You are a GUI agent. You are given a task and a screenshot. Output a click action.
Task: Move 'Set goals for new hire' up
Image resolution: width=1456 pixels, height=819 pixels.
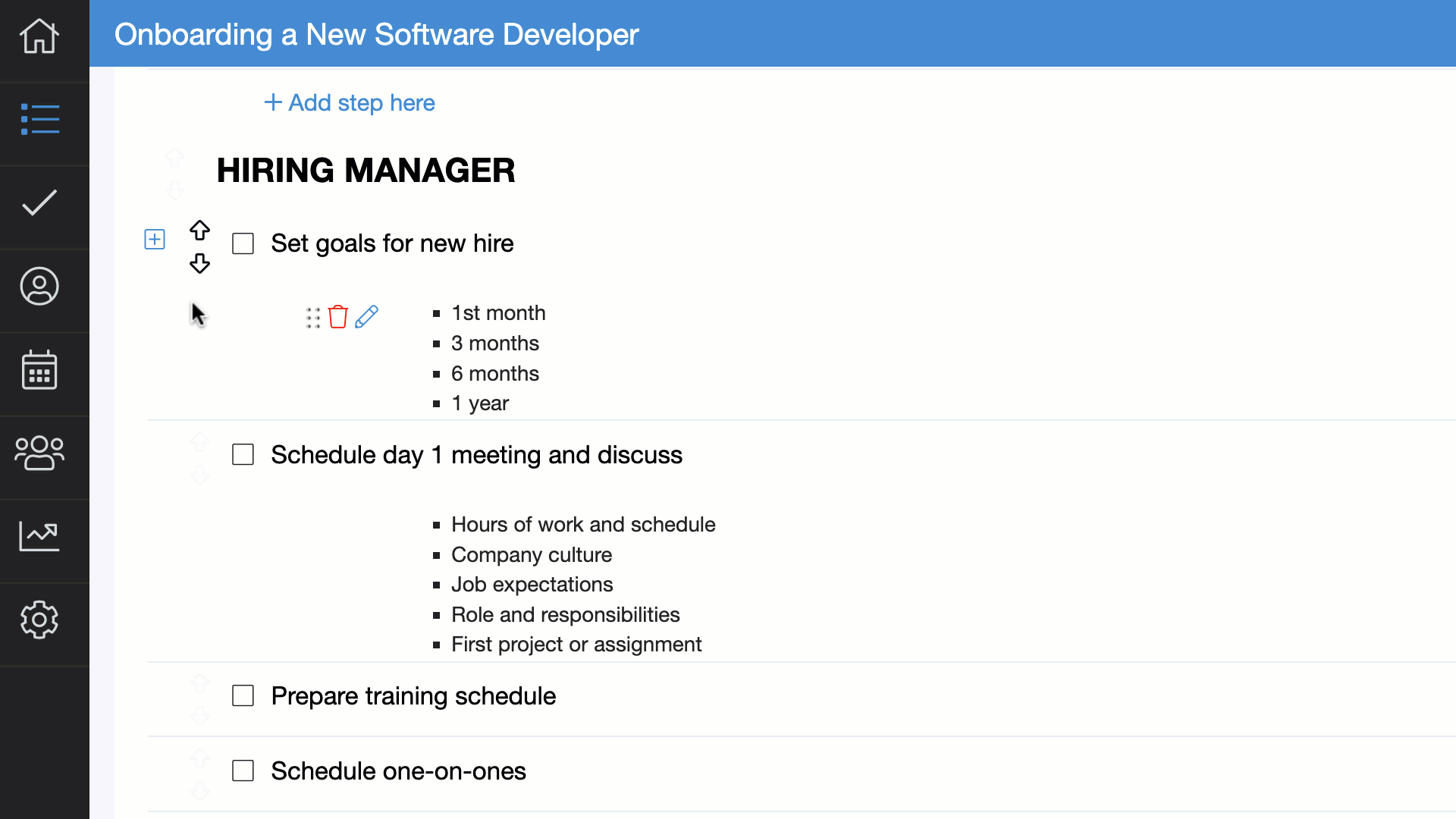[199, 230]
